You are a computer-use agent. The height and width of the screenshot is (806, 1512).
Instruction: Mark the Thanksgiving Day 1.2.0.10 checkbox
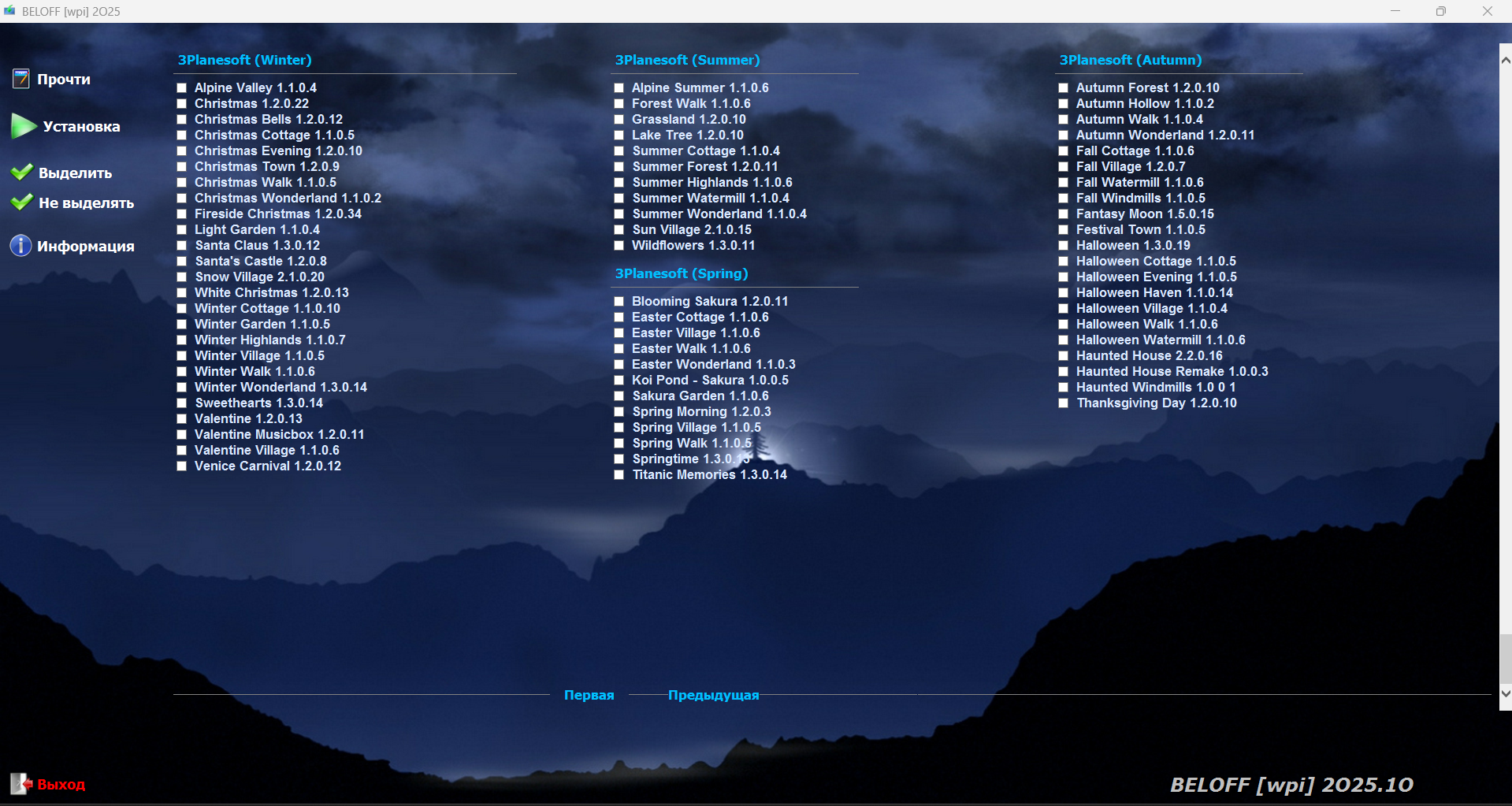click(1064, 403)
